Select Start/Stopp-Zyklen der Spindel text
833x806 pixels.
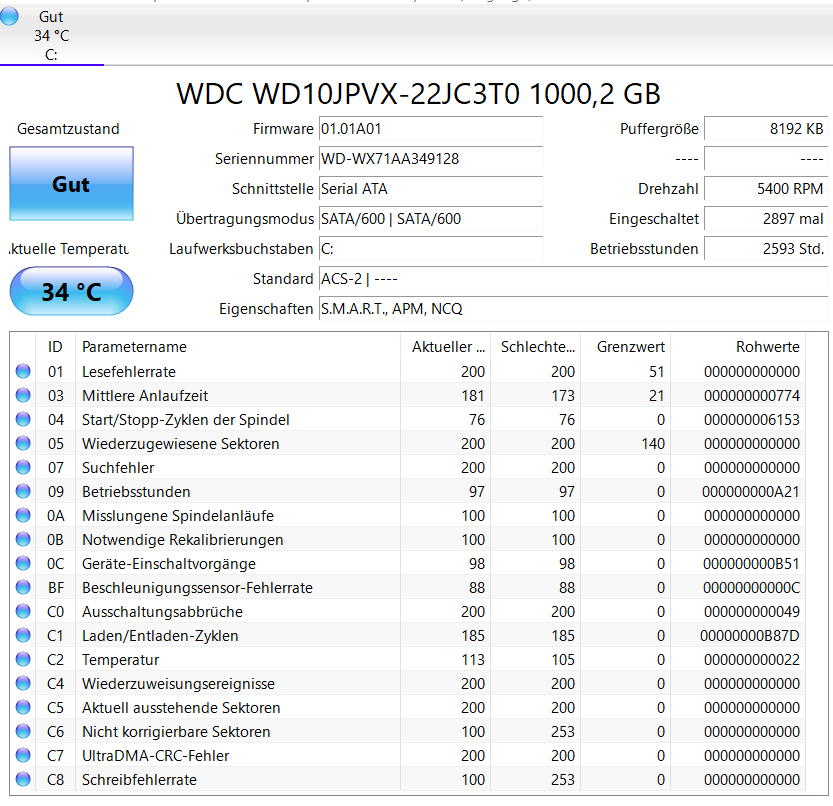coord(185,420)
